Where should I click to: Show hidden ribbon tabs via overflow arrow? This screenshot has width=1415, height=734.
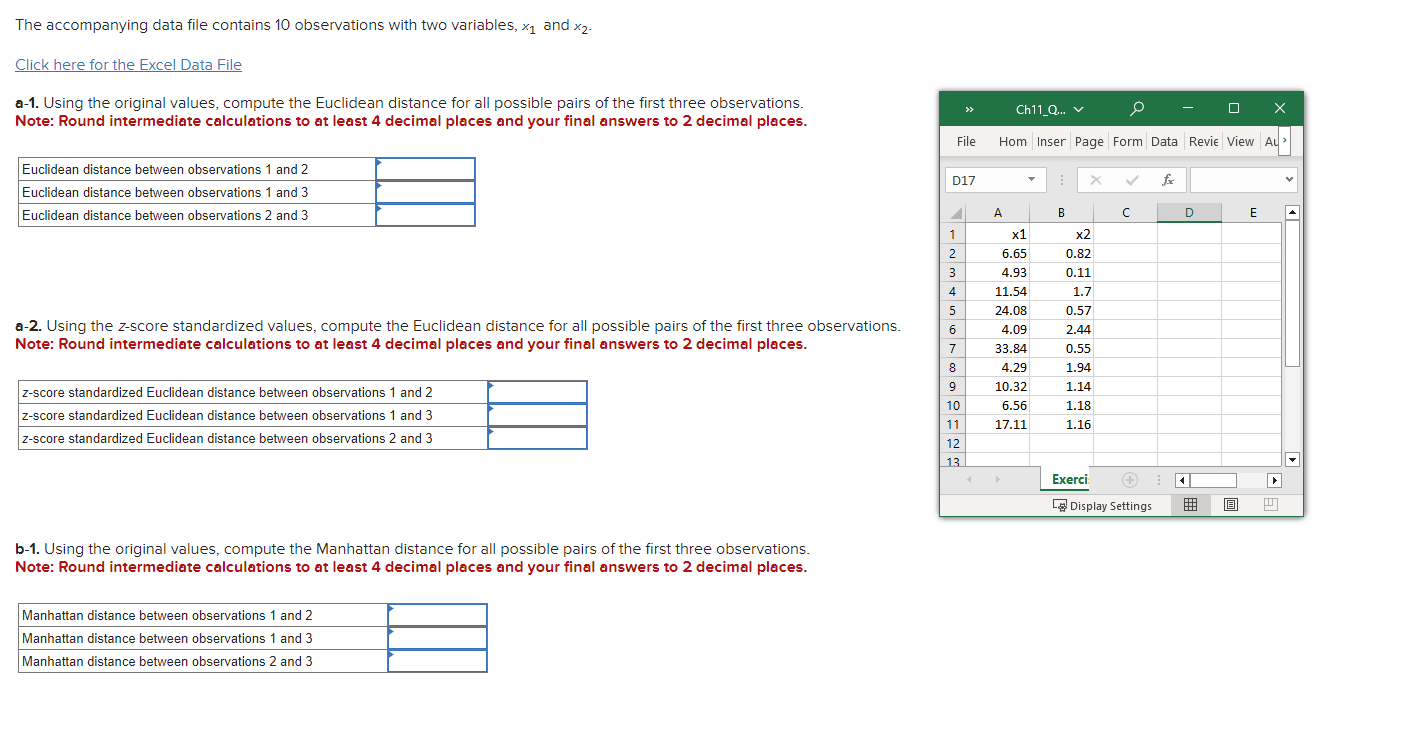pos(1283,141)
